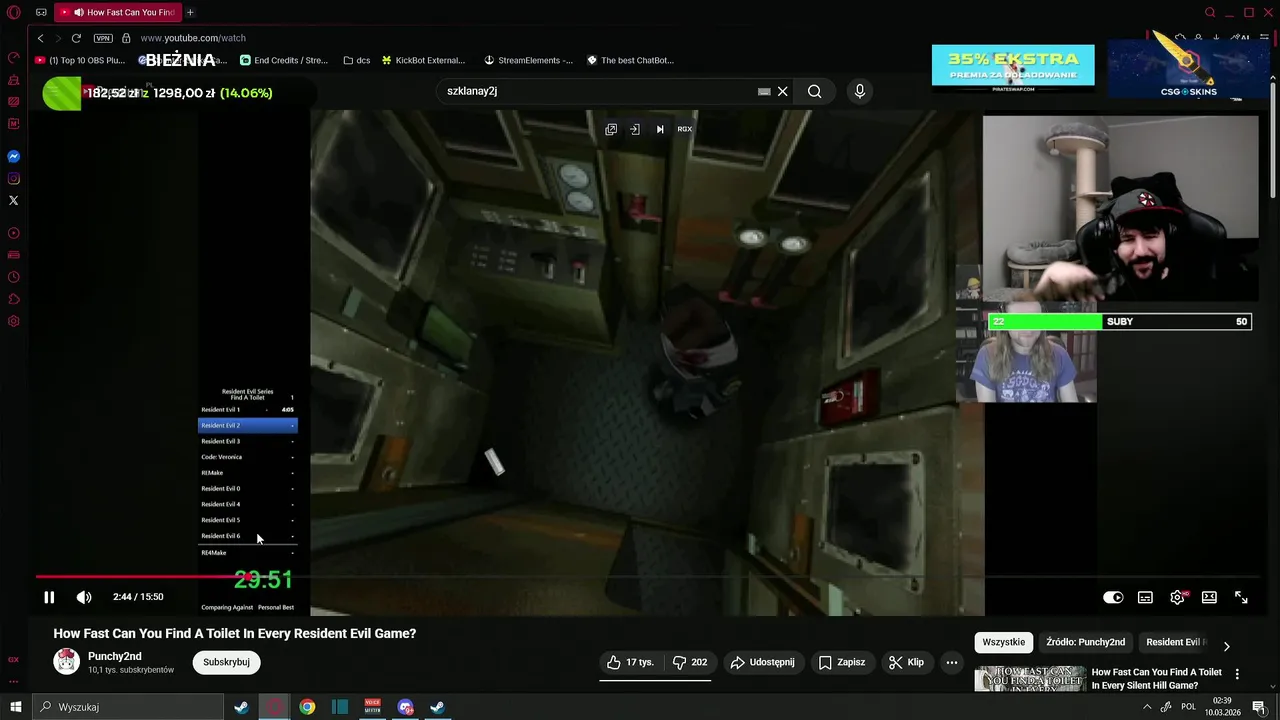The width and height of the screenshot is (1280, 720).
Task: Open The best ChatBot bookmark
Action: (630, 60)
